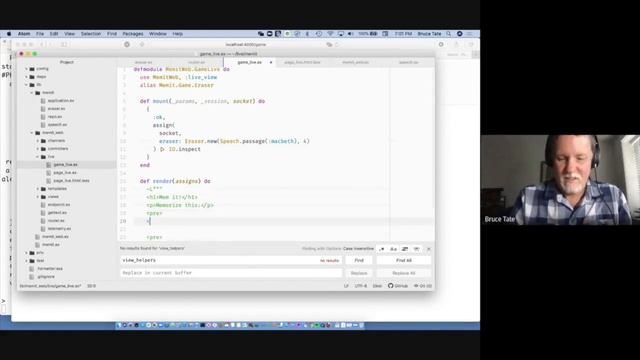
Task: Click the Bluetooth icon in menu bar
Action: click(x=307, y=34)
